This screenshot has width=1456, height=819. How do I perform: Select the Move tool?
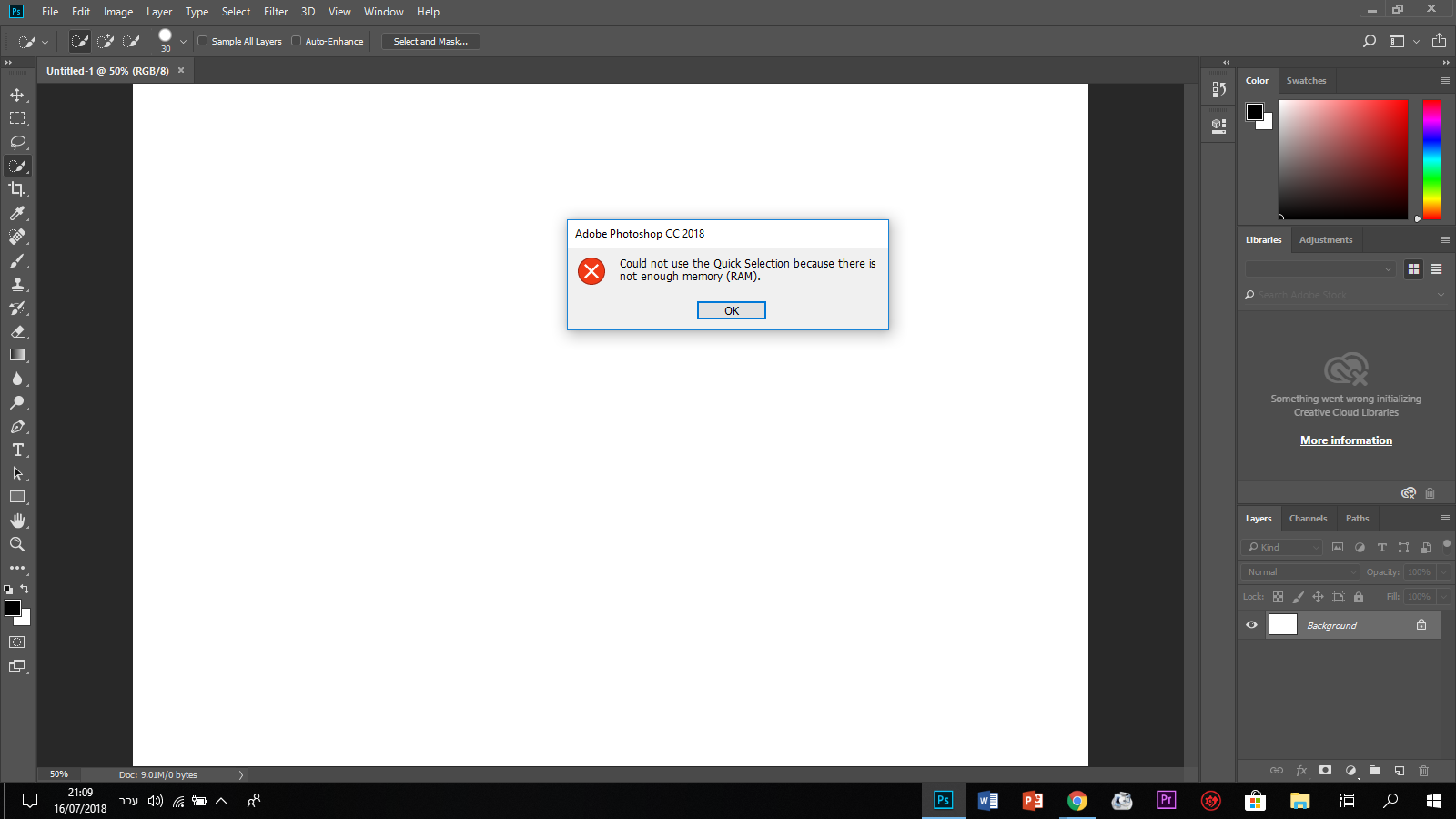coord(17,95)
